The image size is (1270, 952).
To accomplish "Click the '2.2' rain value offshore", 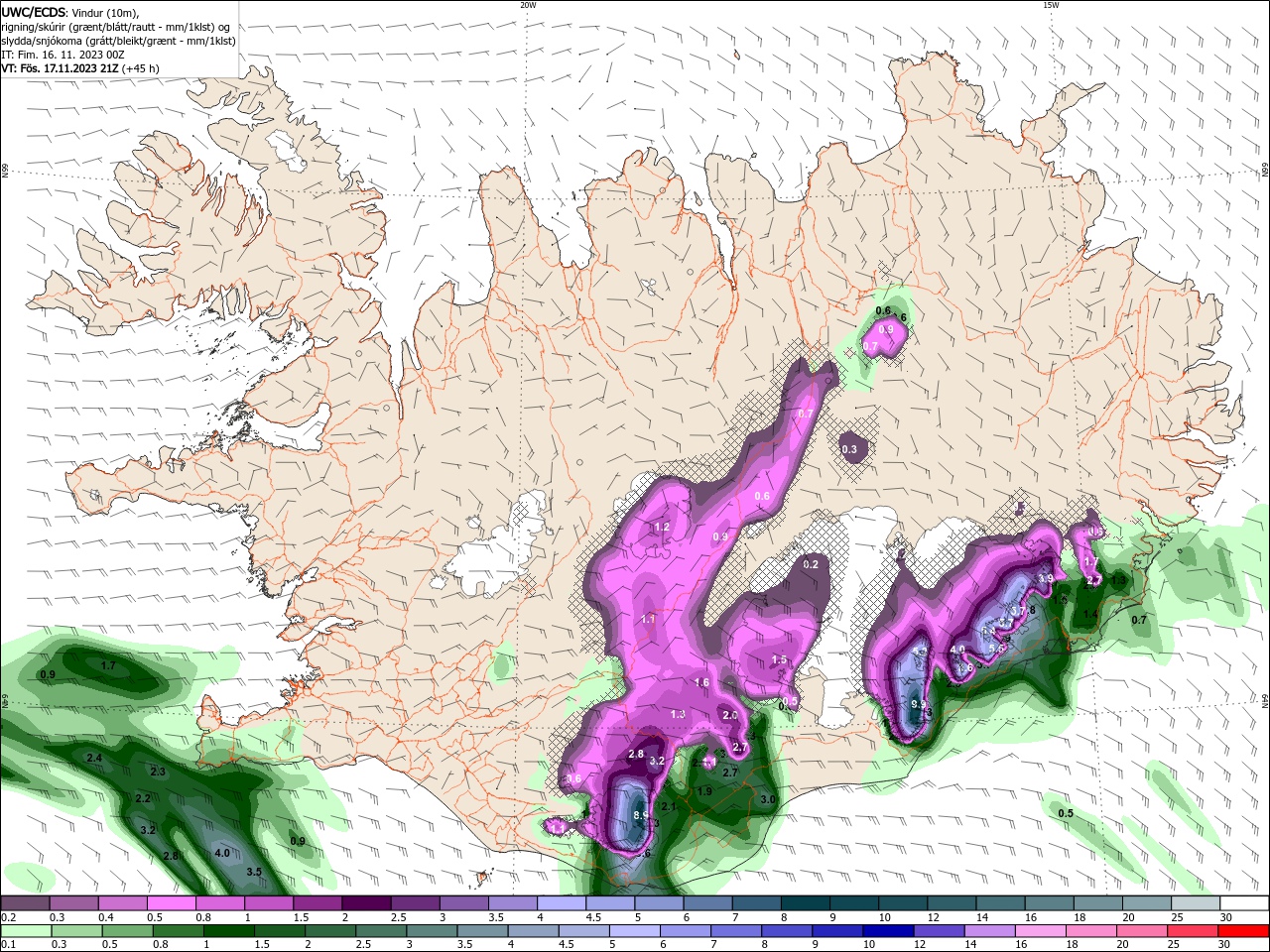I will pyautogui.click(x=143, y=798).
